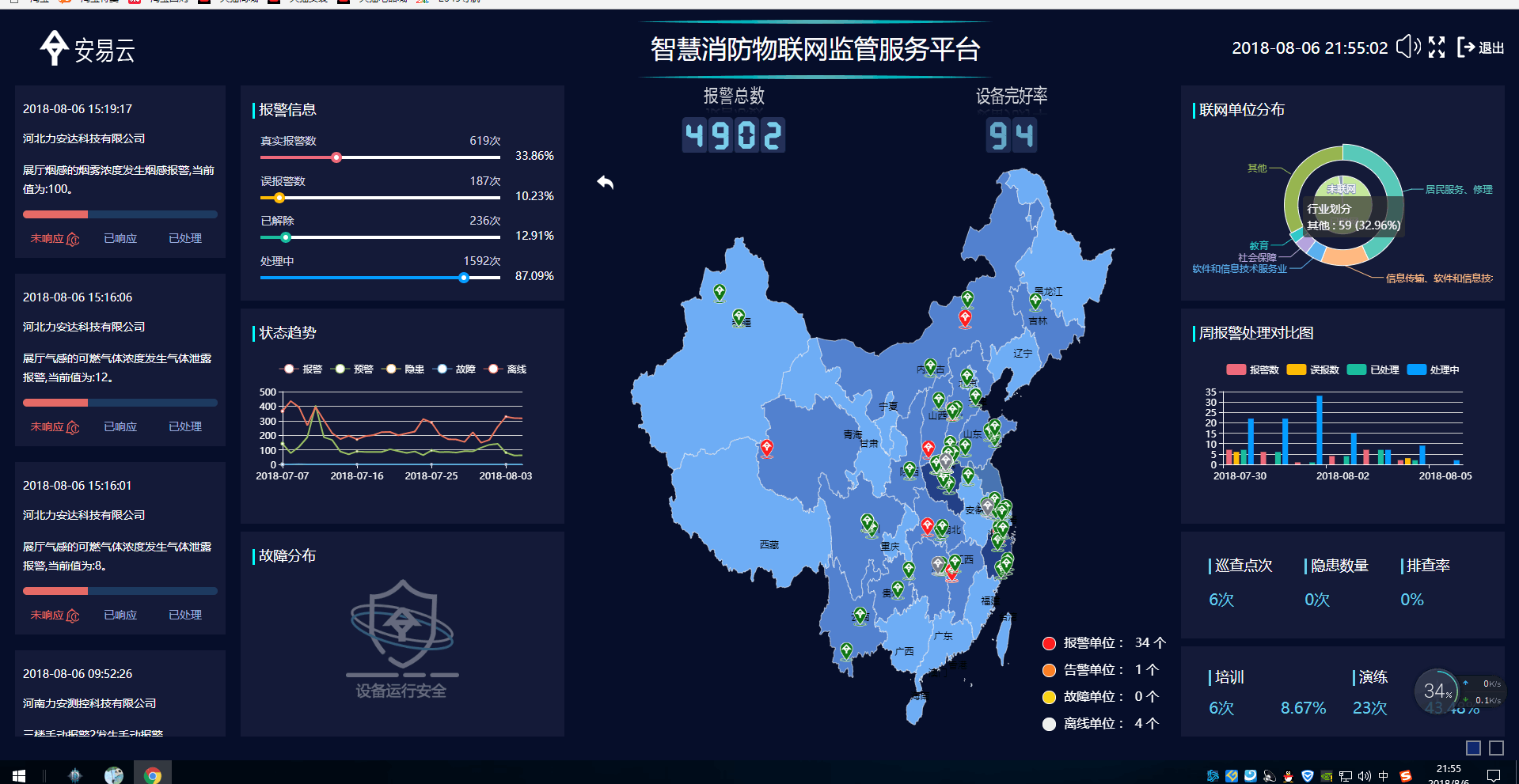The image size is (1519, 784).
Task: Click the 处理中 slider handle
Action: pyautogui.click(x=464, y=278)
